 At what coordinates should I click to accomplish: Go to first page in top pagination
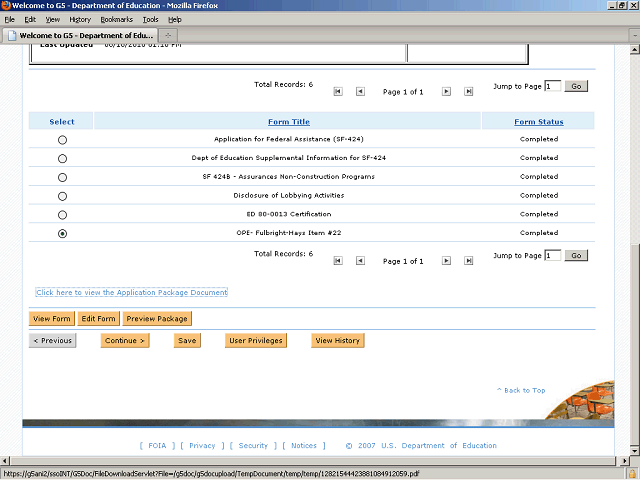pyautogui.click(x=338, y=91)
